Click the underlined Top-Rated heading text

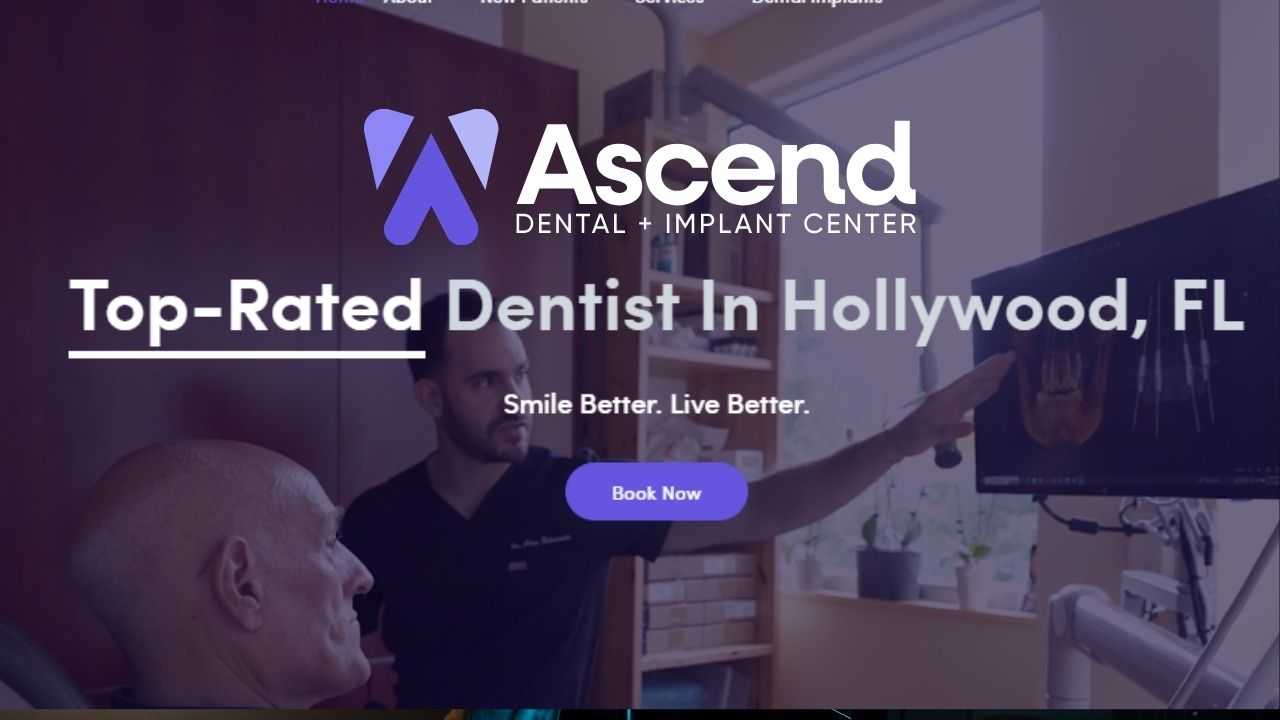pyautogui.click(x=246, y=306)
